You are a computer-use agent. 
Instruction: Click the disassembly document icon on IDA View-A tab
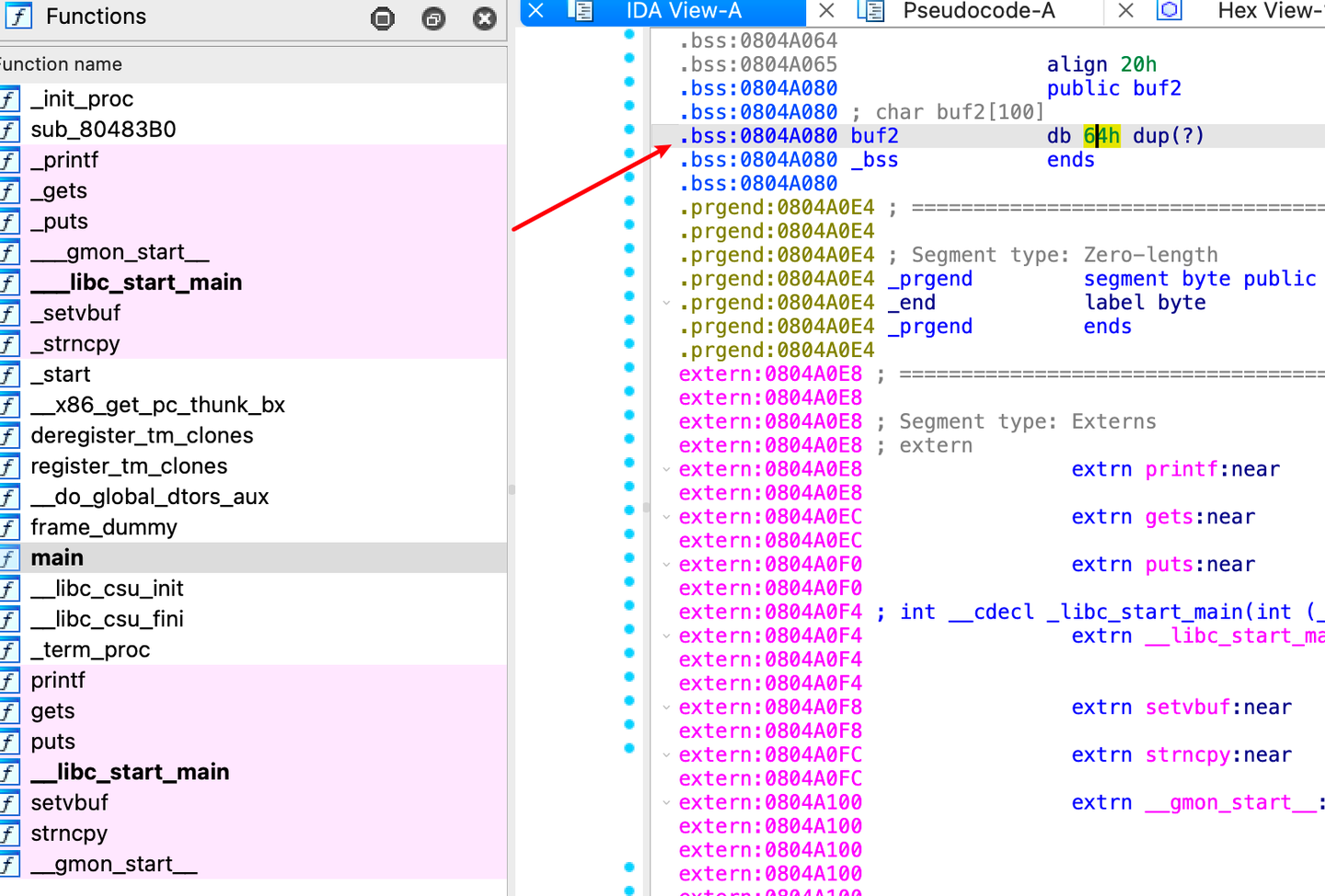point(582,12)
